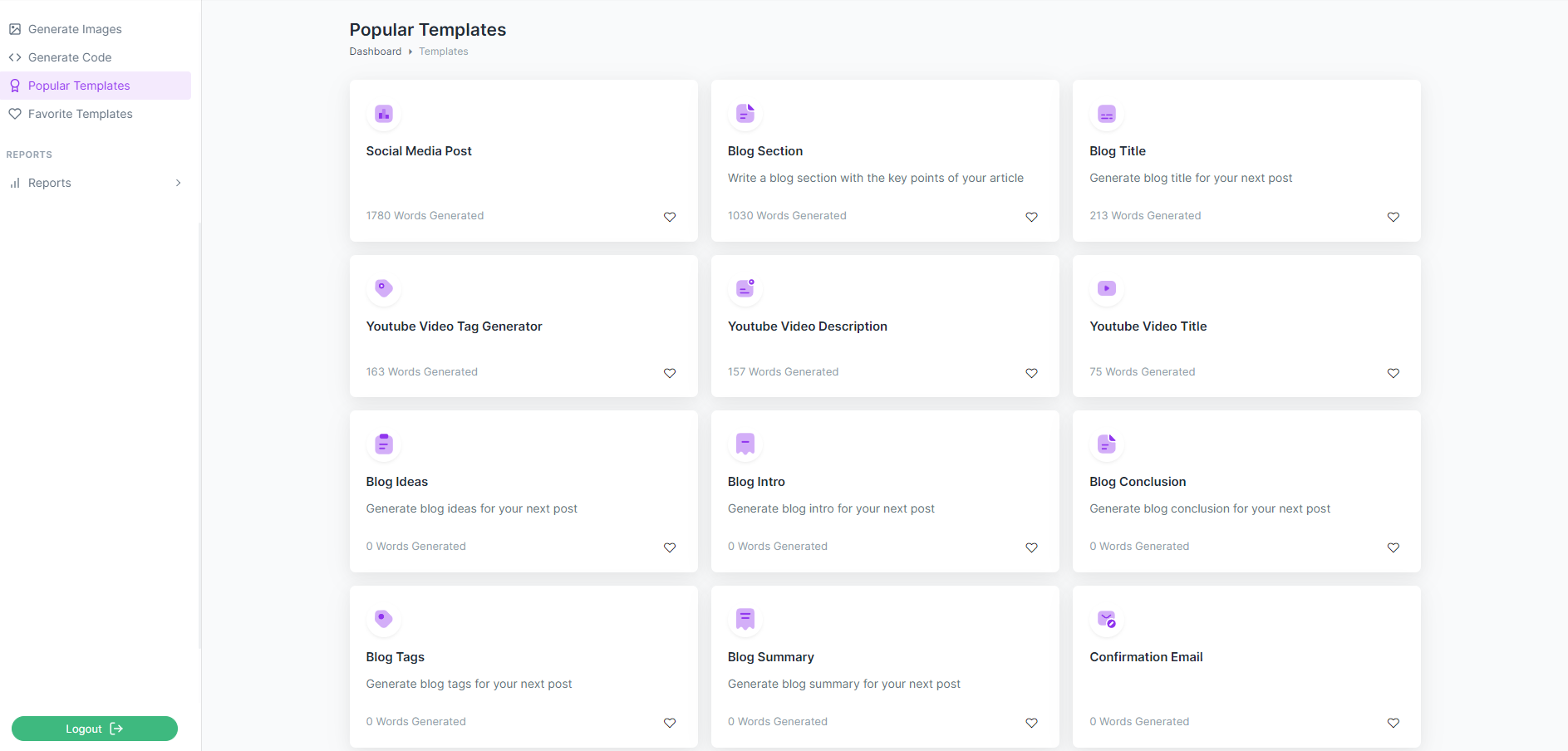
Task: Click the Reports icon in sidebar
Action: click(x=16, y=182)
